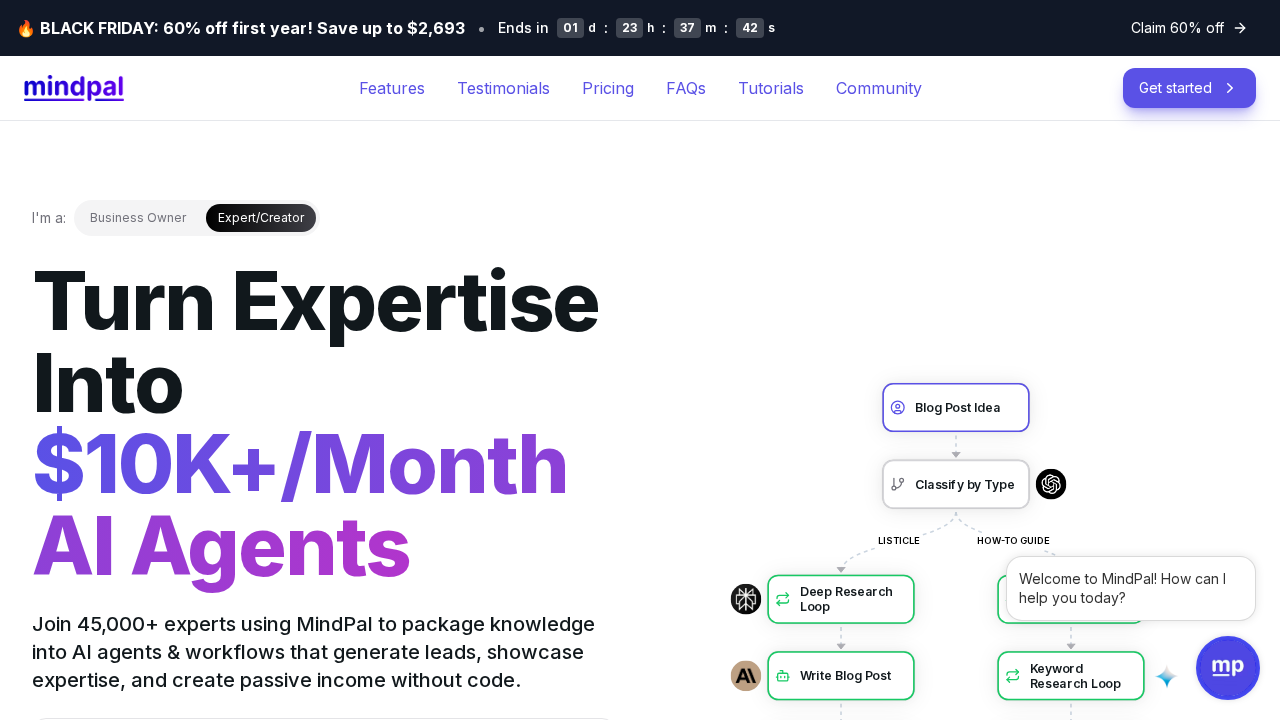Click the OpenAI logo beside Classify by Type
The width and height of the screenshot is (1280, 720).
coord(1051,484)
